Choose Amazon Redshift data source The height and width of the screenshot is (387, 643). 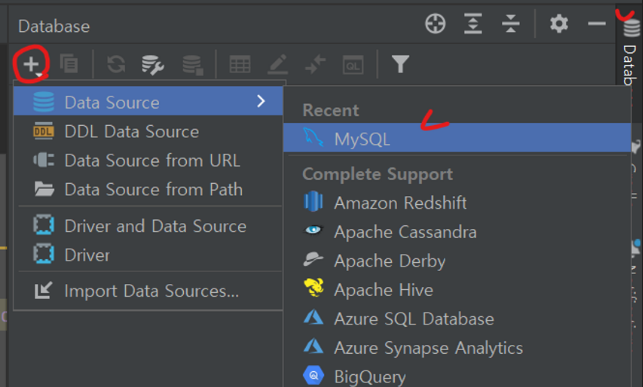pyautogui.click(x=457, y=203)
